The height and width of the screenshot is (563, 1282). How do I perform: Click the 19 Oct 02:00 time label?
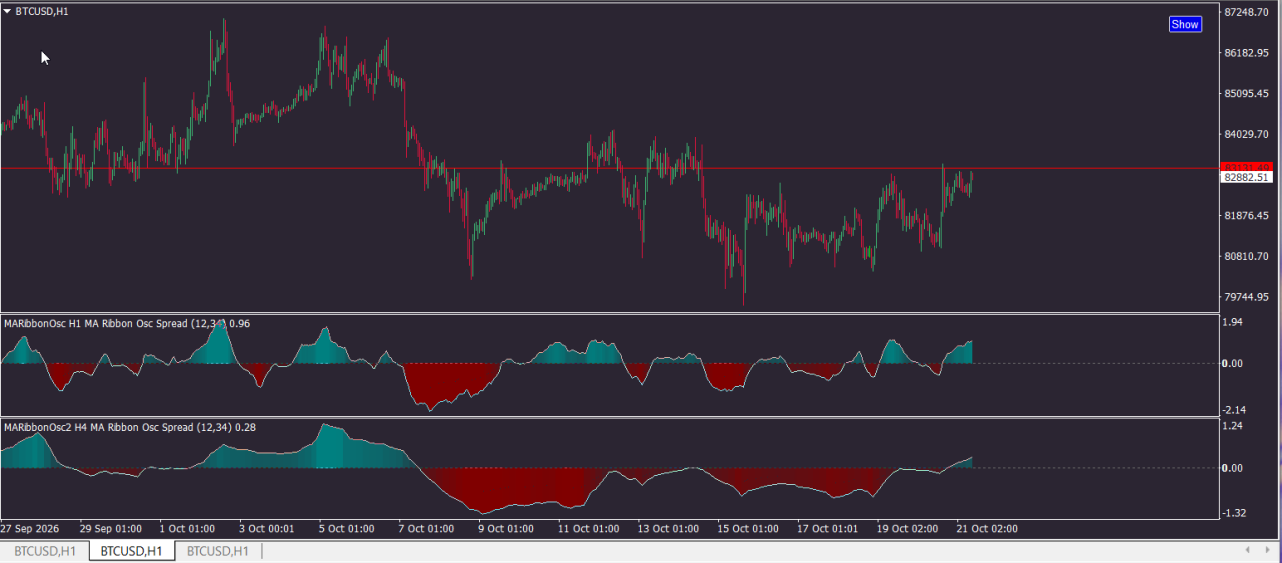[908, 529]
